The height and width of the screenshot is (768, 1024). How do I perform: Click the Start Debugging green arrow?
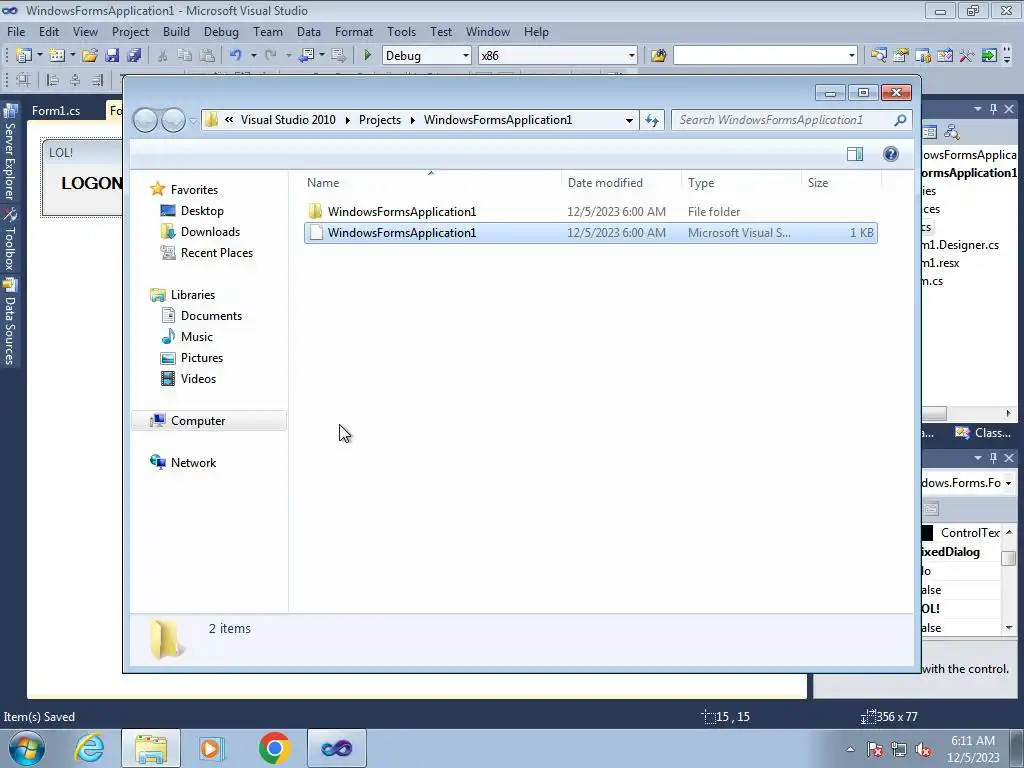click(367, 56)
